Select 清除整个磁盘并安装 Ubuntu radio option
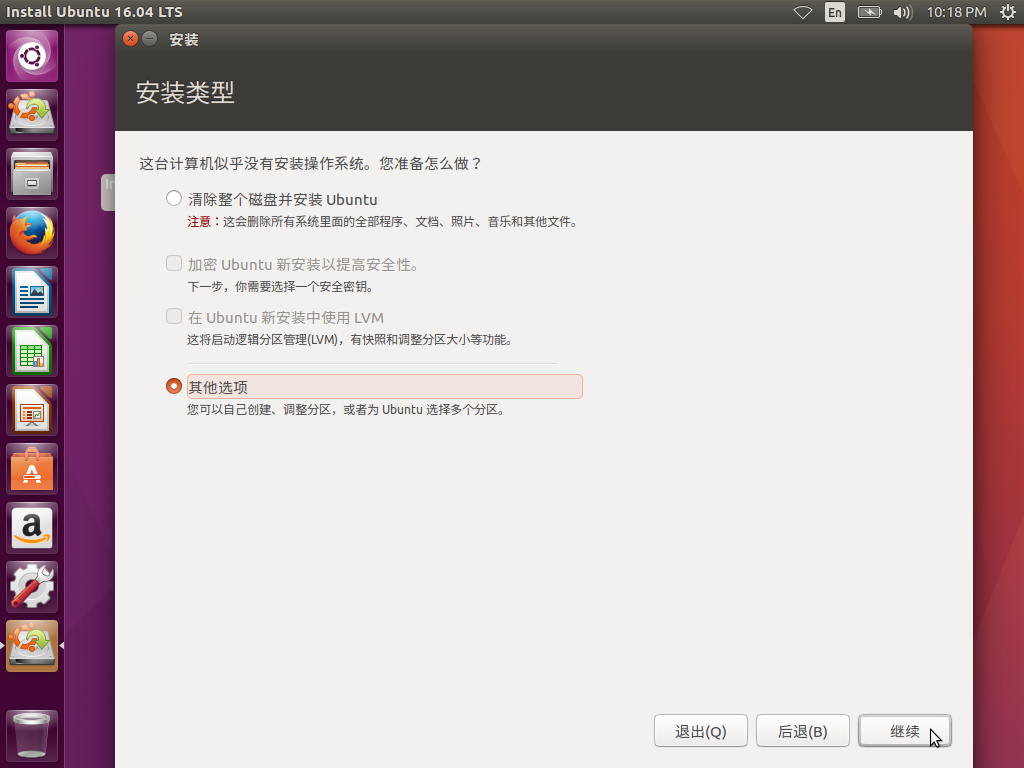The image size is (1024, 768). [x=174, y=198]
